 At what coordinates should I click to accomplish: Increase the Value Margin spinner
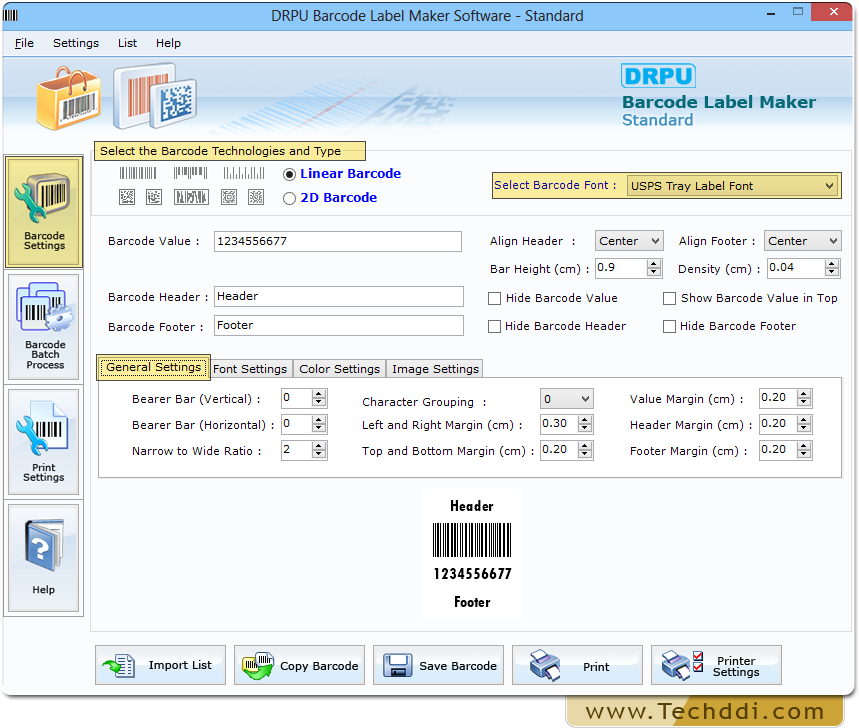point(804,394)
